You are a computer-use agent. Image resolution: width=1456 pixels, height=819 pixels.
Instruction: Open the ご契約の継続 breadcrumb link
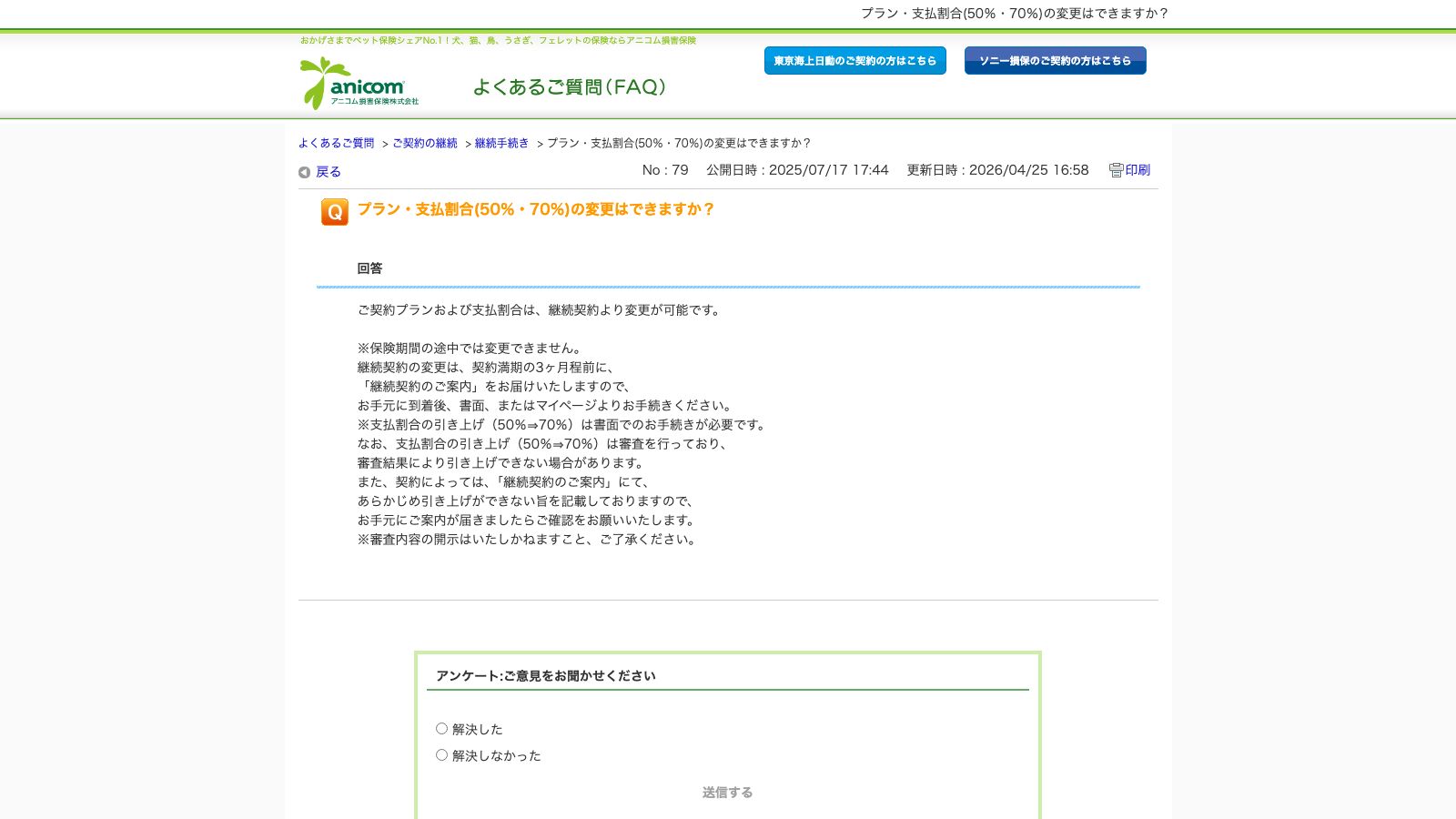coord(425,143)
